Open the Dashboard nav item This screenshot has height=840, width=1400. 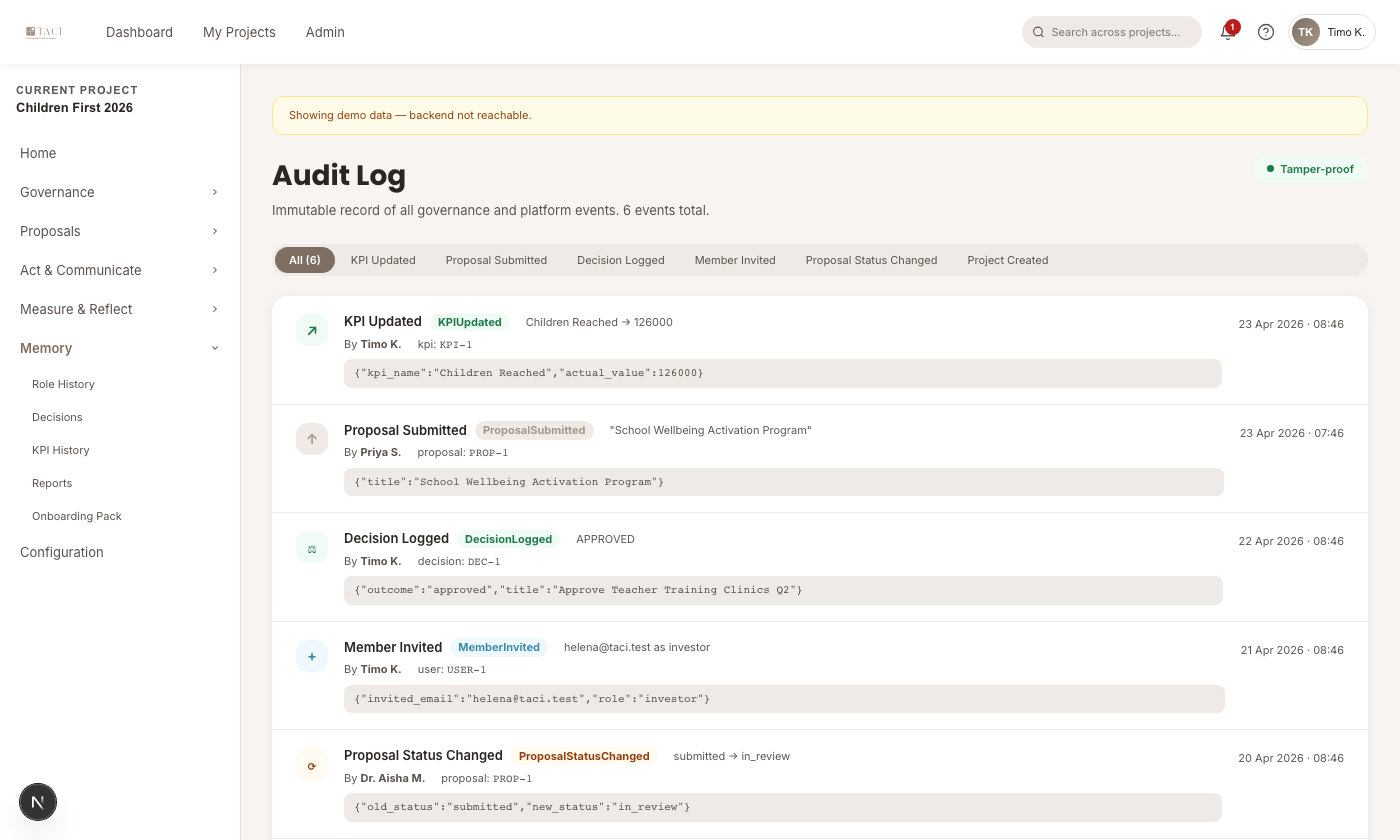coord(139,32)
